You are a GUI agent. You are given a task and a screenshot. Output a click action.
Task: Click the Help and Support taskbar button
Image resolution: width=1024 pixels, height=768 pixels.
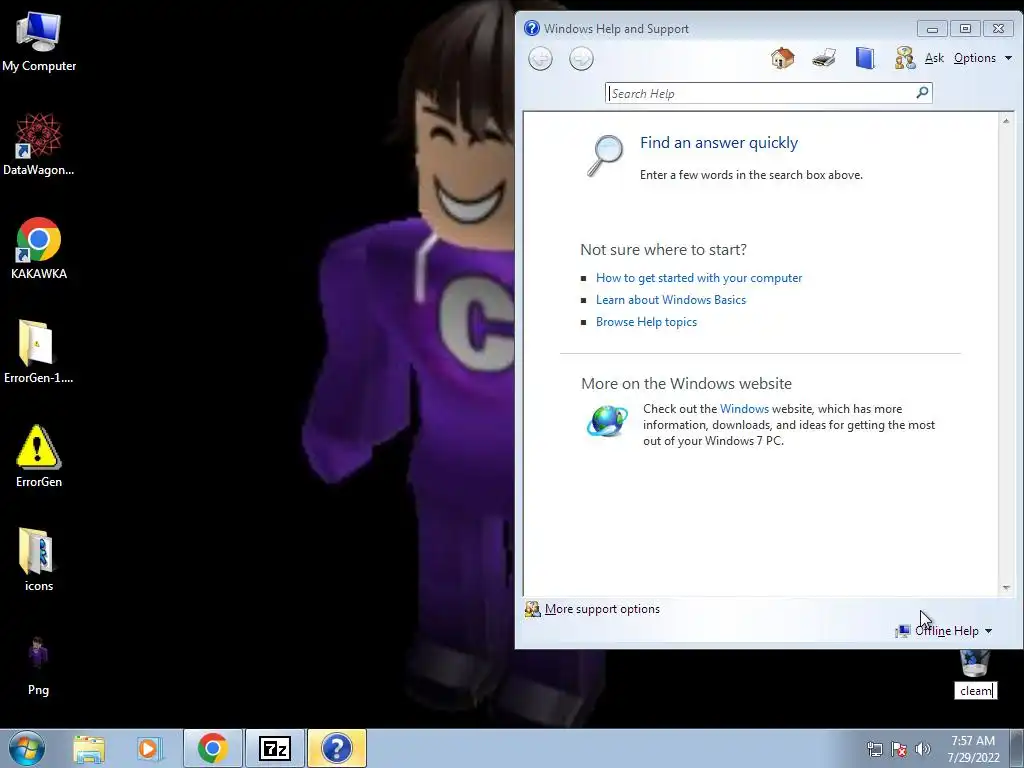(337, 748)
